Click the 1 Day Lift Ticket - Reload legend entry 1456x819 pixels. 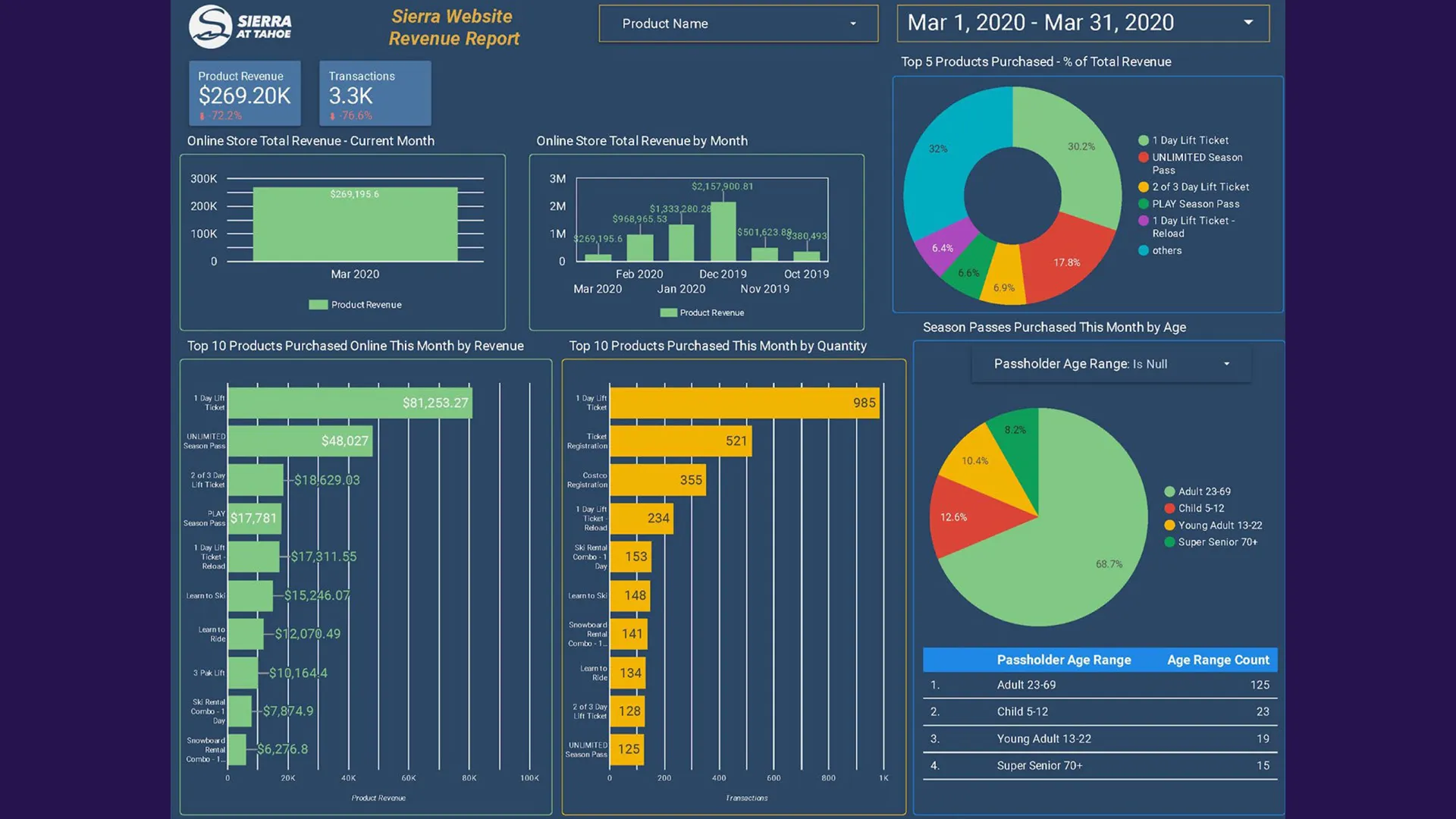(x=1187, y=227)
